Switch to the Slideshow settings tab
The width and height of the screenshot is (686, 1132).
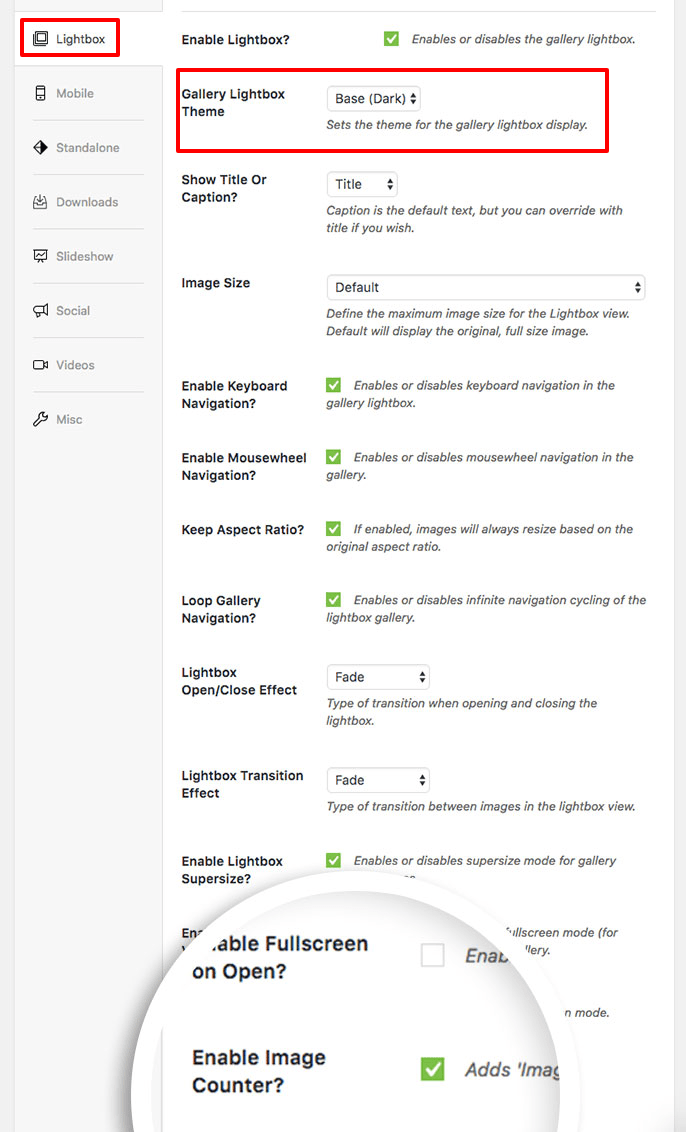pyautogui.click(x=84, y=256)
